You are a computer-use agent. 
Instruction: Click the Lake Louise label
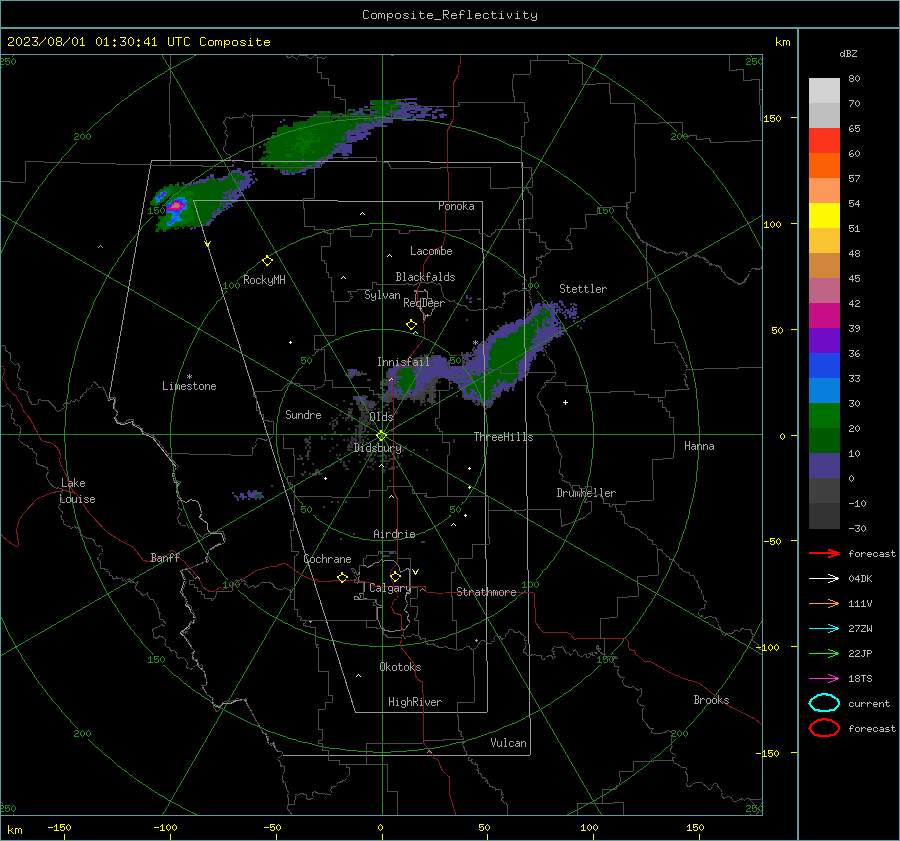(x=77, y=491)
